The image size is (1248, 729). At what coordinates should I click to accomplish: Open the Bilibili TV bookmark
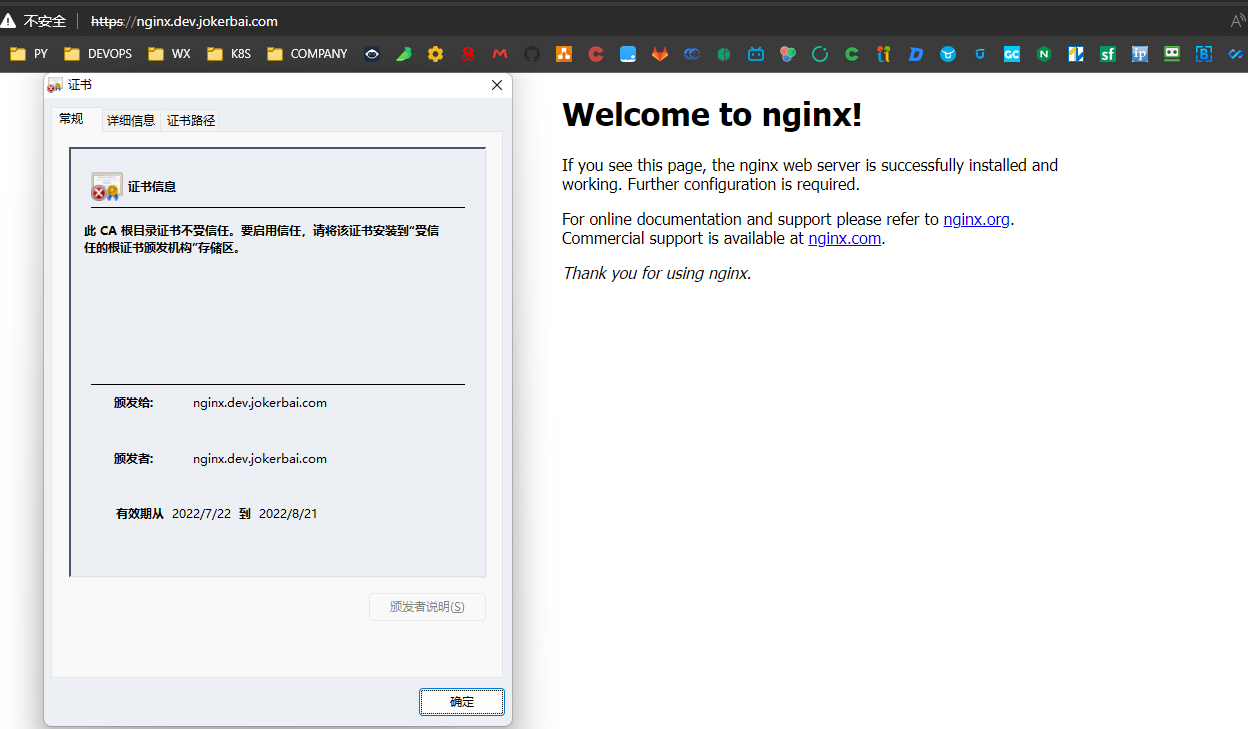(756, 54)
